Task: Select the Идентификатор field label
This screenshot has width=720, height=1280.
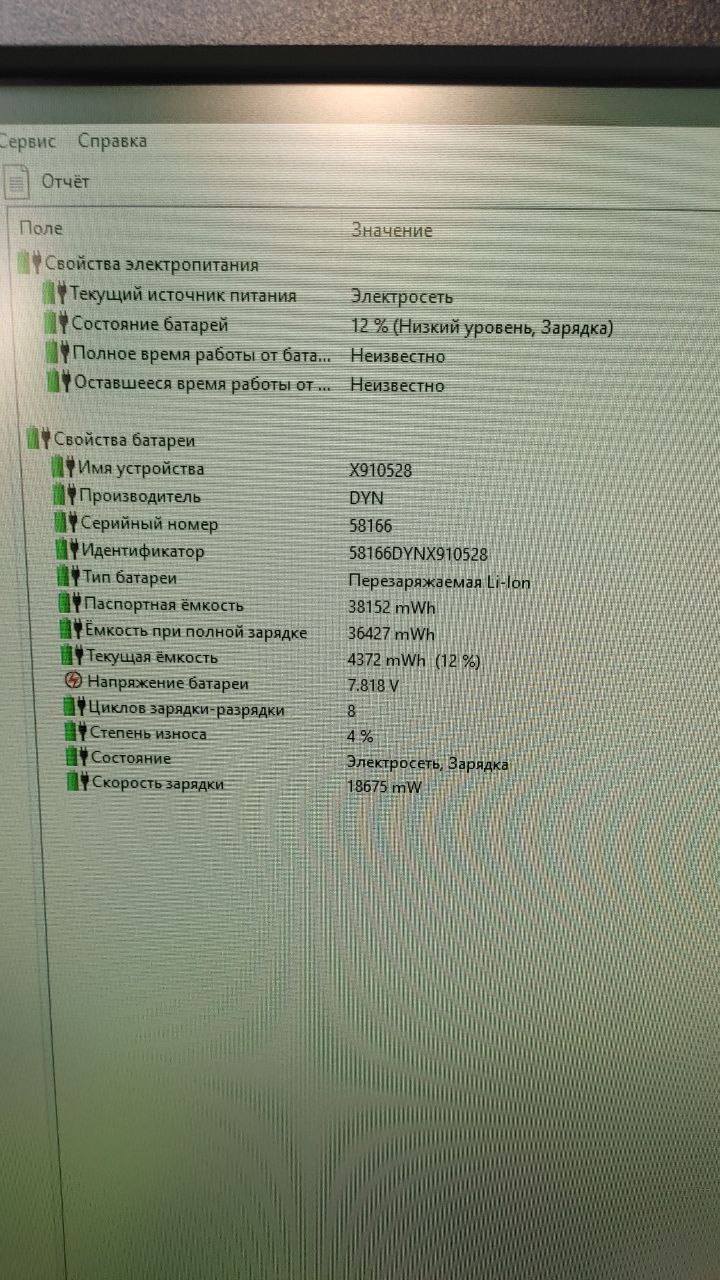Action: pos(144,551)
